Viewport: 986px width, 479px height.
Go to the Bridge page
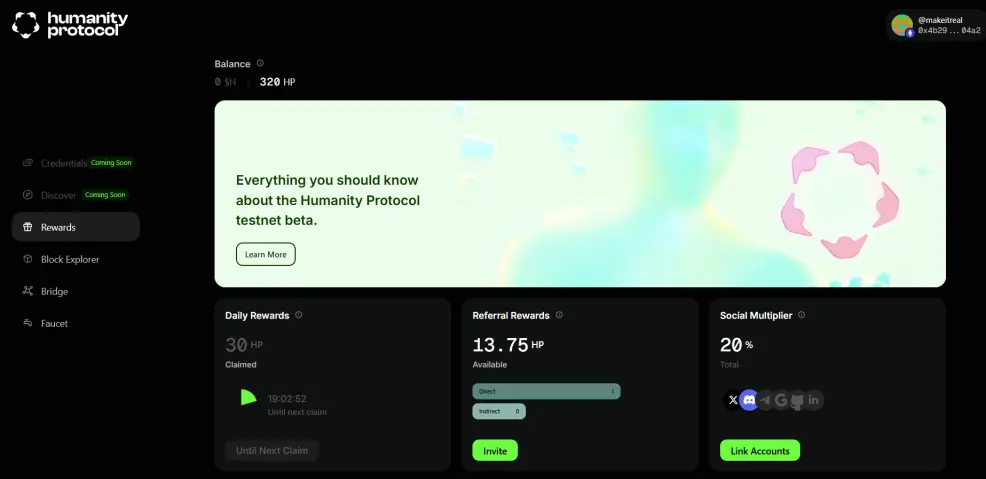point(76,291)
